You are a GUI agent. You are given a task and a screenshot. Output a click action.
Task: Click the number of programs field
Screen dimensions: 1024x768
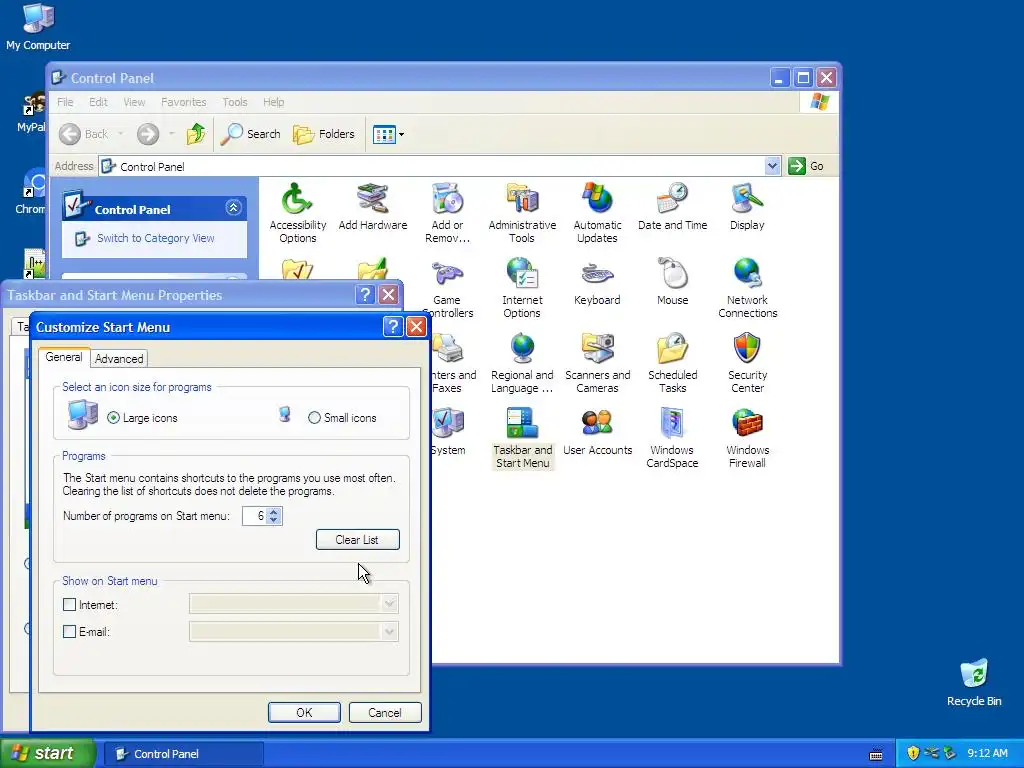tap(255, 516)
